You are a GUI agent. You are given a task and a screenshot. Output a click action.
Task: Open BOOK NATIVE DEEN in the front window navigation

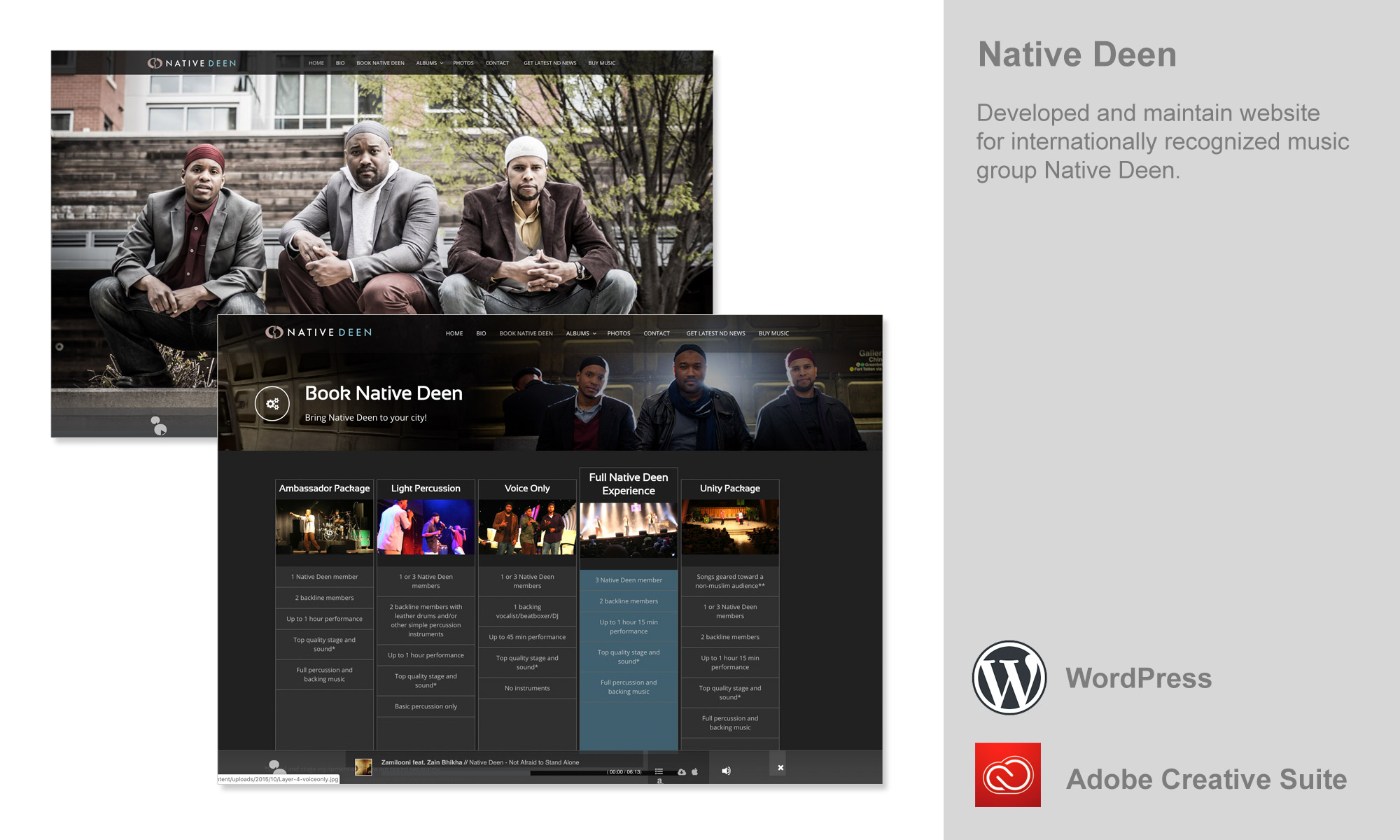click(526, 333)
